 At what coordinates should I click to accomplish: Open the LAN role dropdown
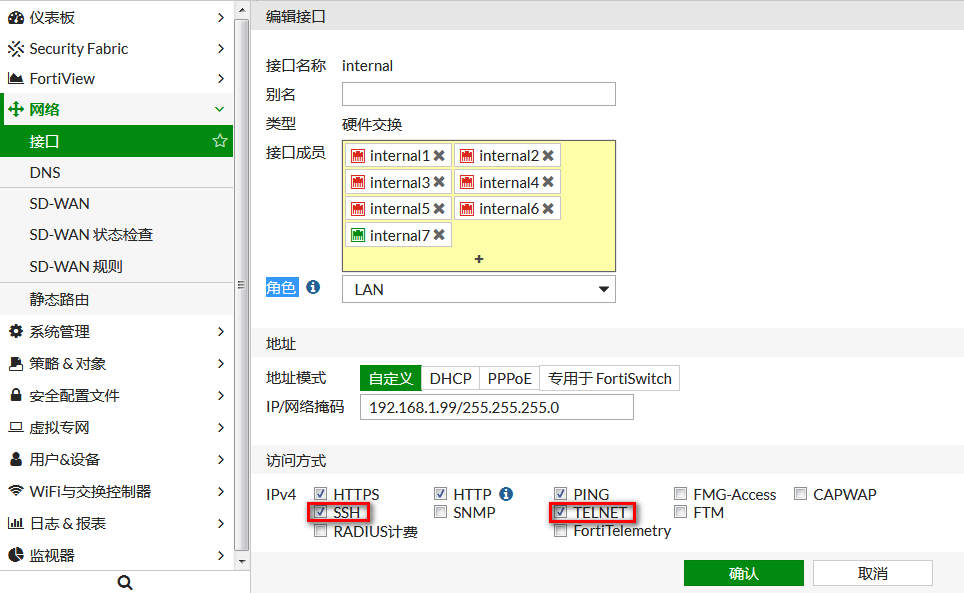(479, 289)
